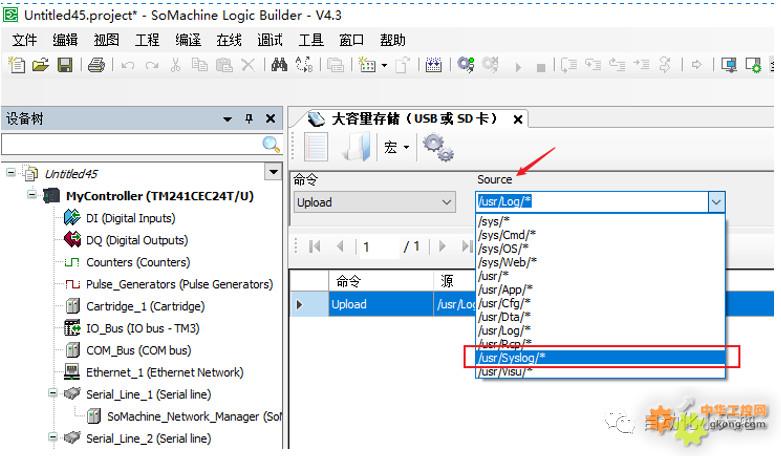Select DQ (Digital Outputs) node
The height and width of the screenshot is (456, 781).
point(137,240)
